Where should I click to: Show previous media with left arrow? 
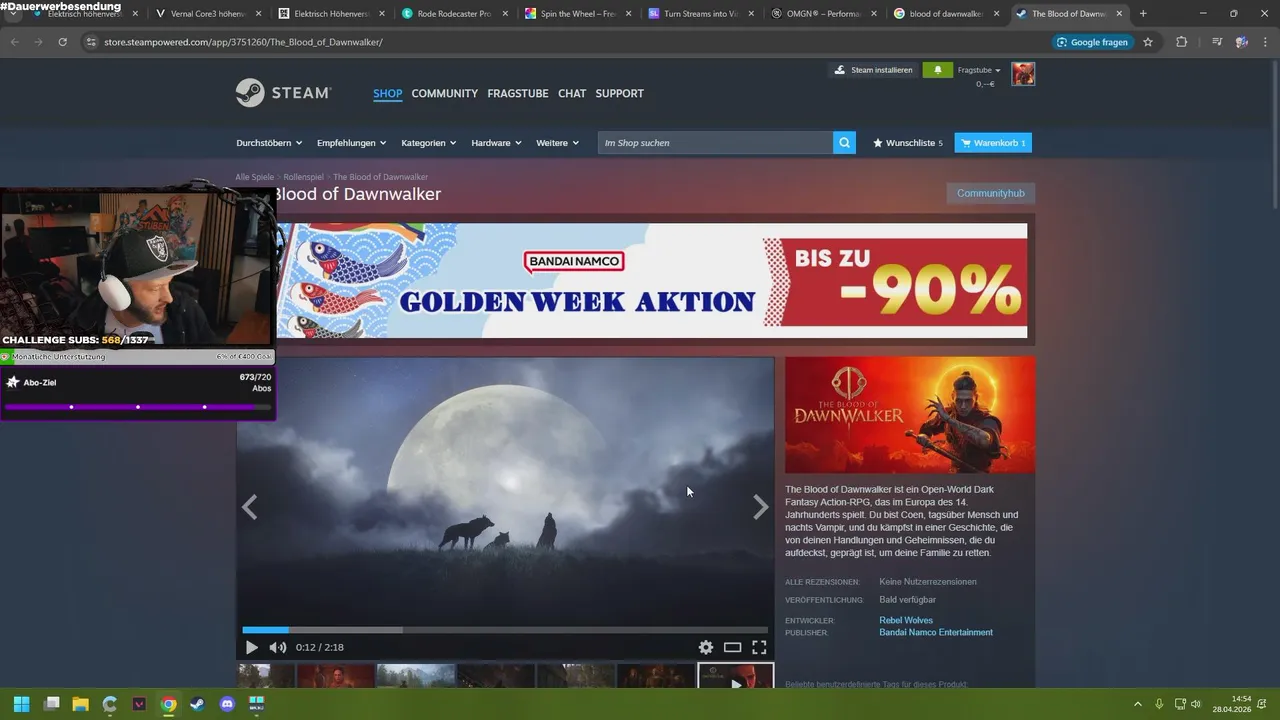250,507
